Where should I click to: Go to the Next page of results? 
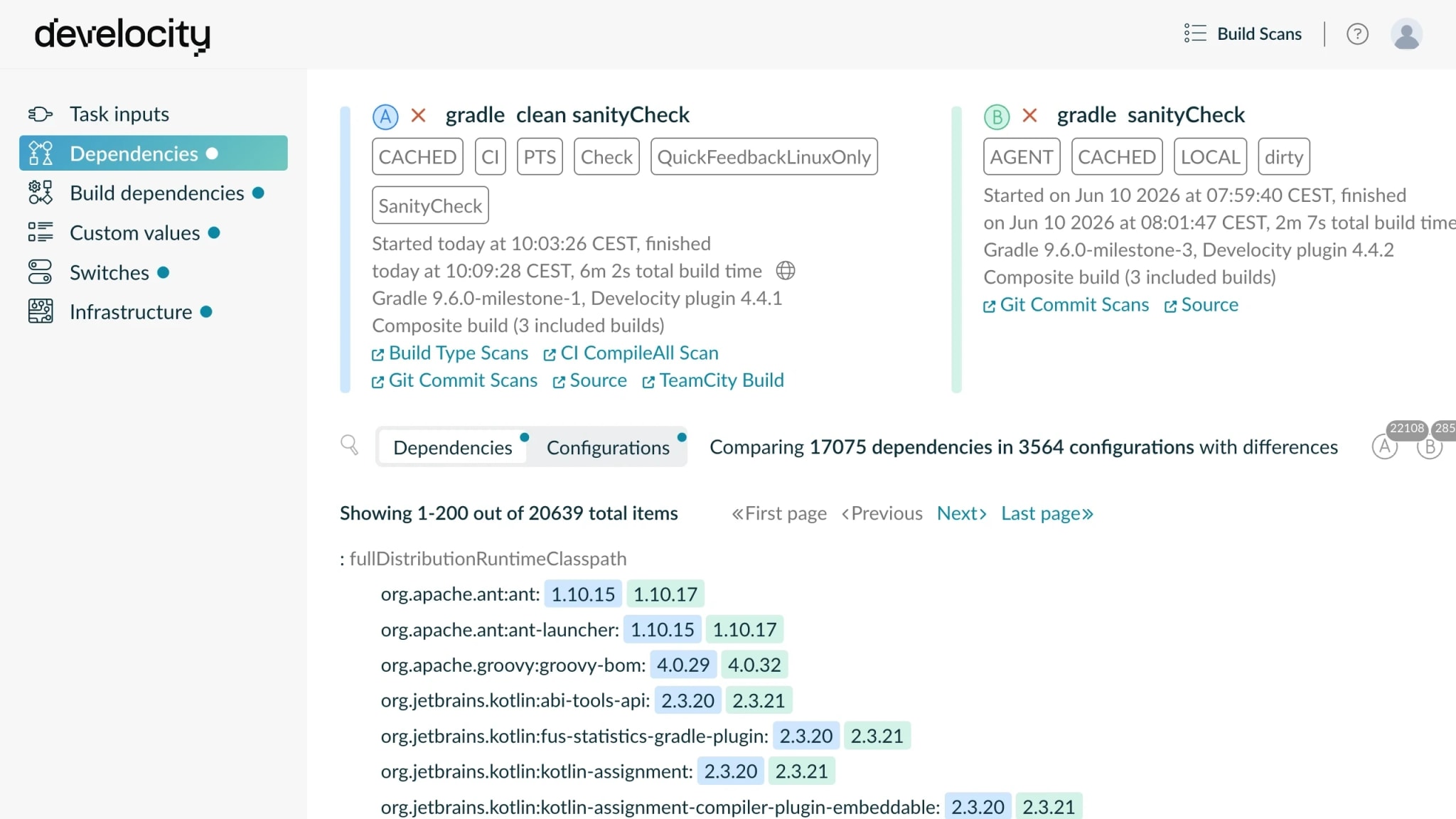coord(962,513)
